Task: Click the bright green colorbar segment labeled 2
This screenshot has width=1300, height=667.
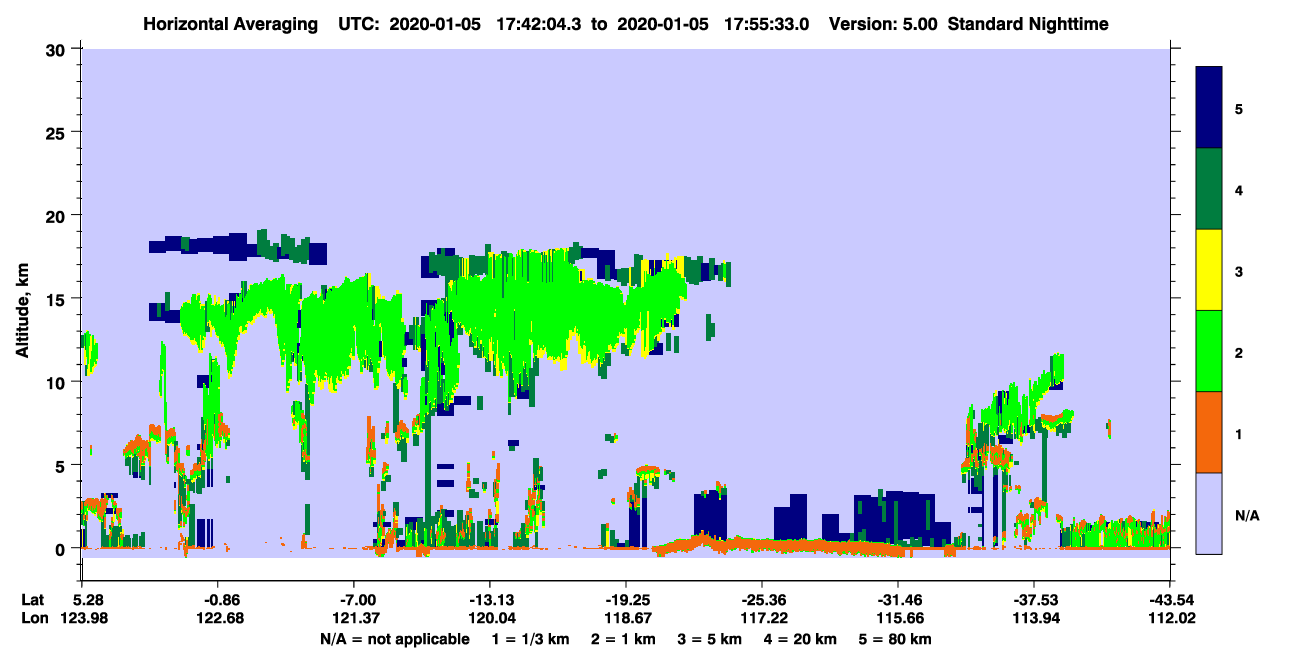Action: (1208, 351)
